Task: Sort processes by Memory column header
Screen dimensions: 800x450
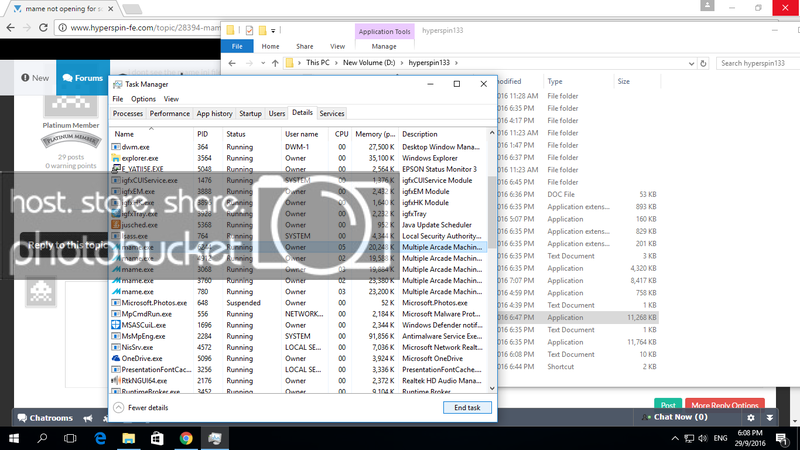Action: (375, 133)
